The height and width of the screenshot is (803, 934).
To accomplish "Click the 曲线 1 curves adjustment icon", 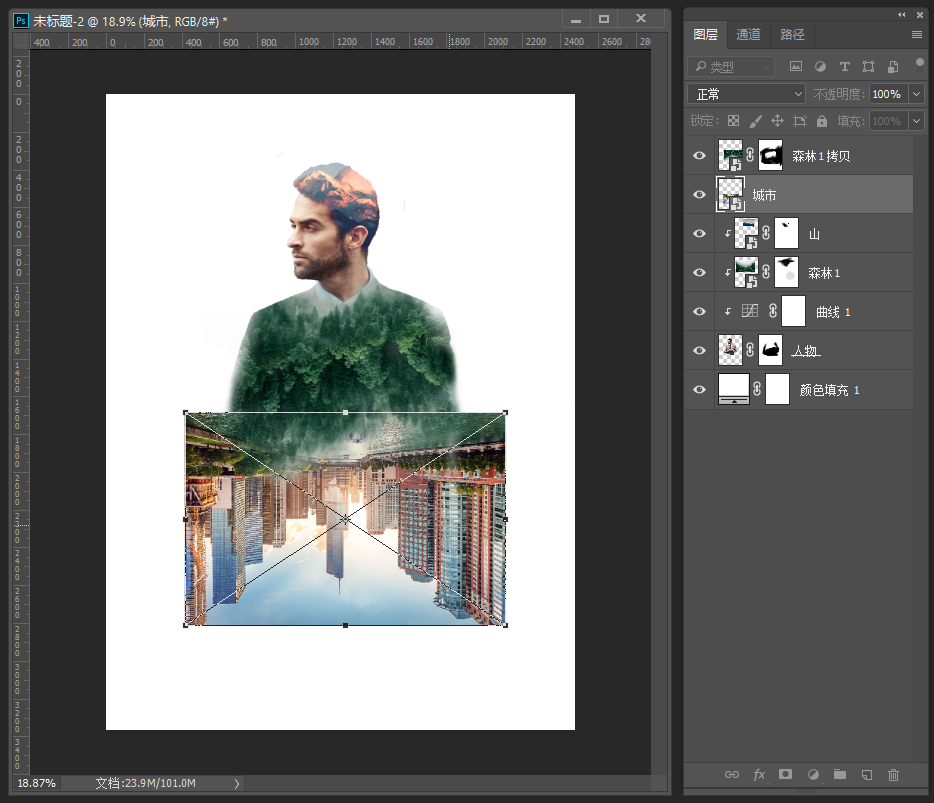I will pos(750,311).
